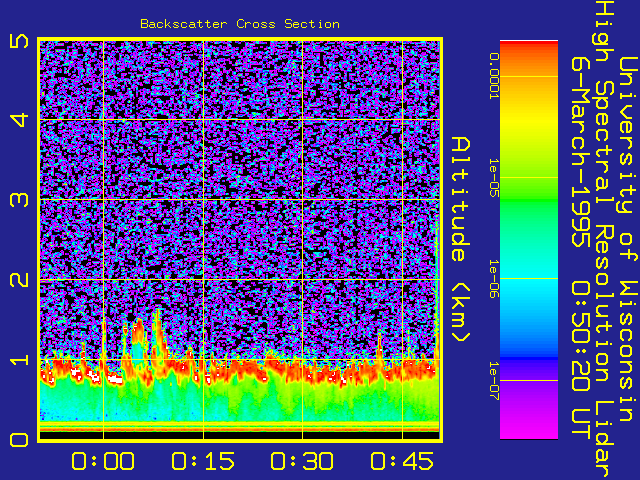The image size is (640, 480).
Task: Click the colorbar label '1e-05'
Action: coord(494,178)
